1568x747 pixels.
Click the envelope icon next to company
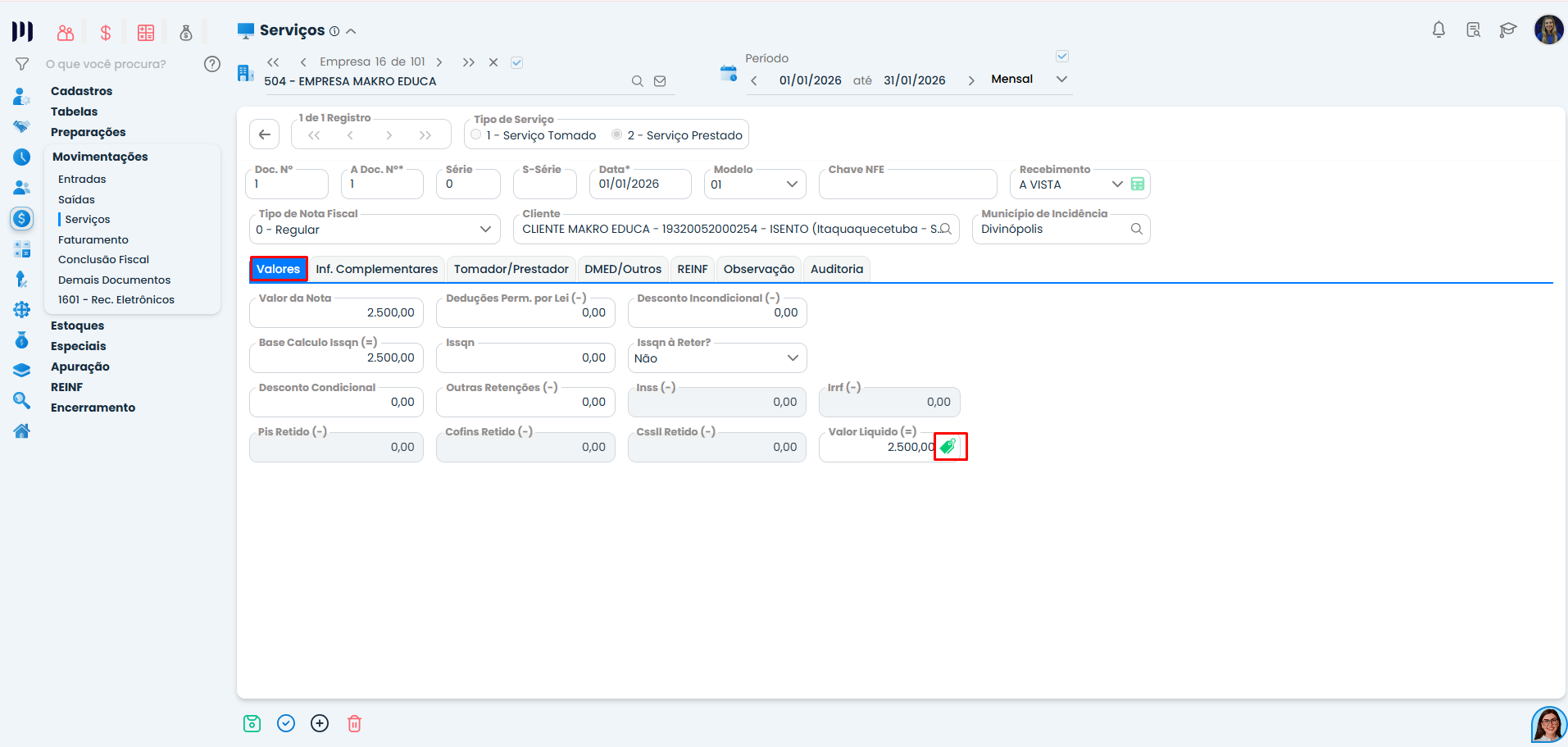(660, 81)
